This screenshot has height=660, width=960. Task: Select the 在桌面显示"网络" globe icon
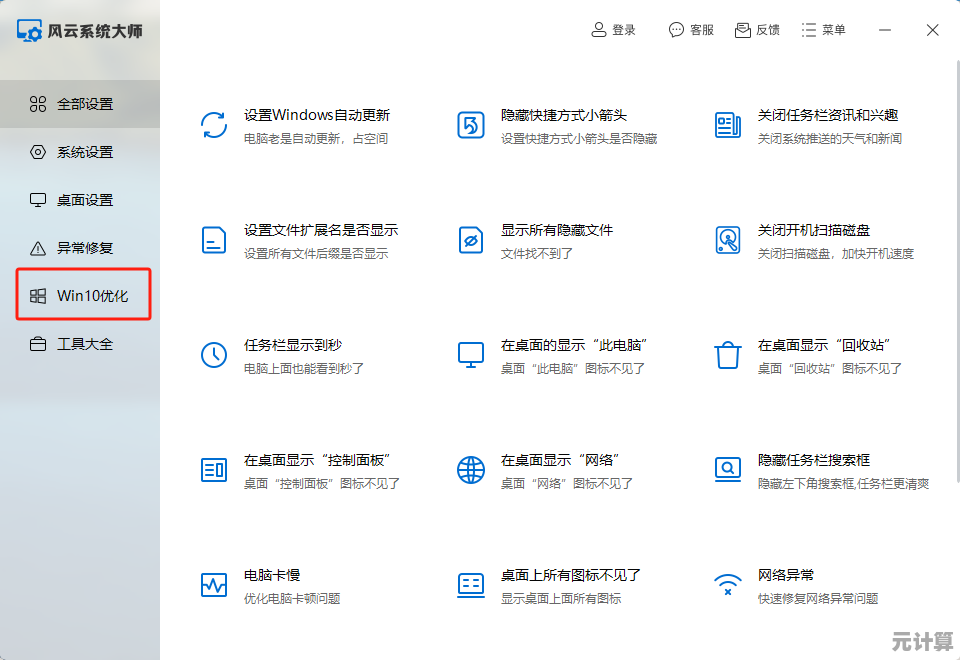[x=470, y=470]
